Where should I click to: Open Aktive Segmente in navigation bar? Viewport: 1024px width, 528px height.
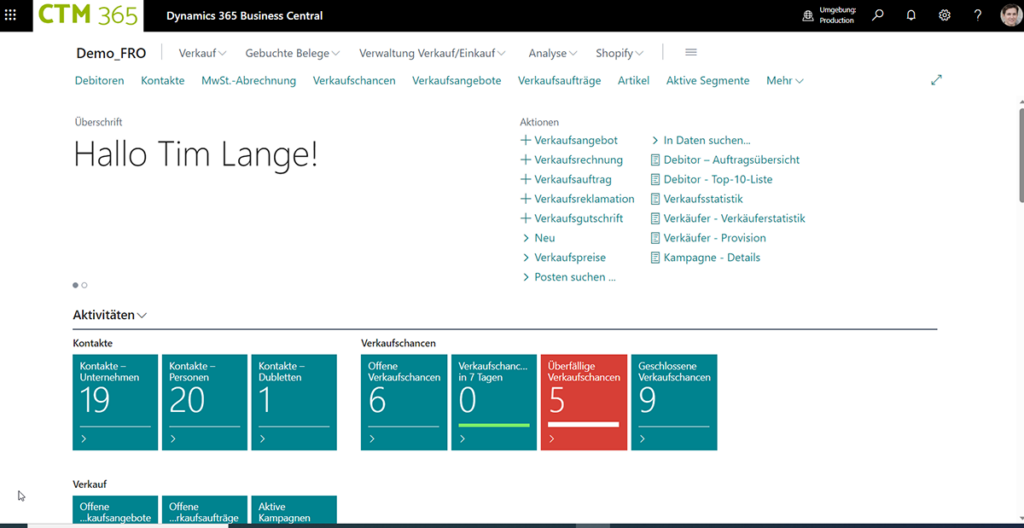[x=708, y=80]
